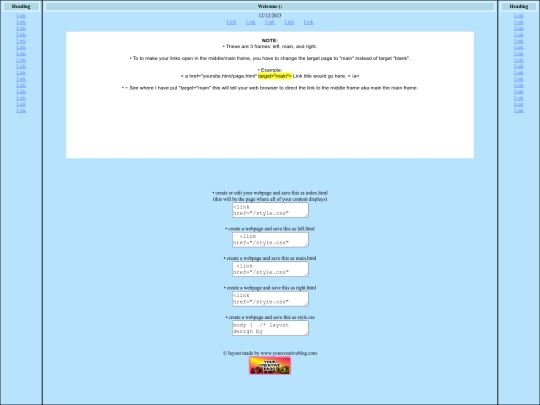Viewport: 540px width, 405px height.
Task: Click the date 12/12/2023
Action: point(270,15)
